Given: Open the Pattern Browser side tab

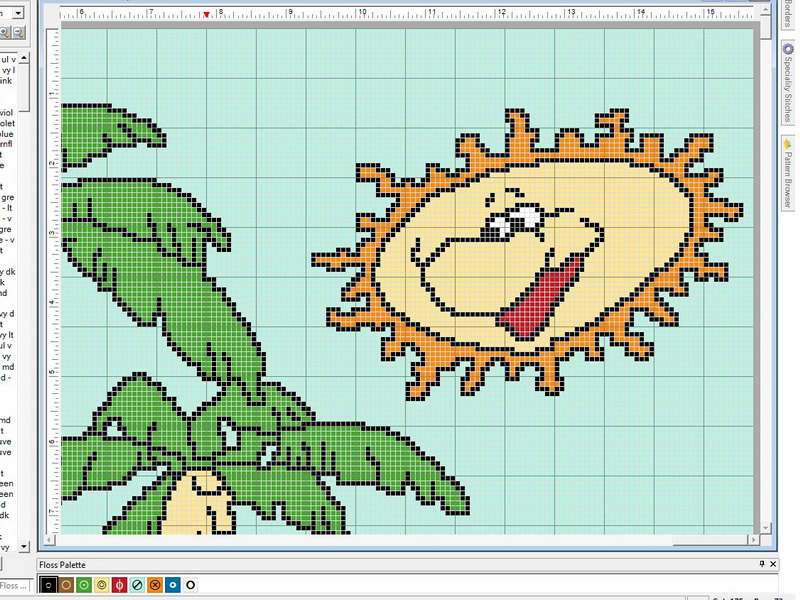Looking at the screenshot, I should tap(788, 172).
